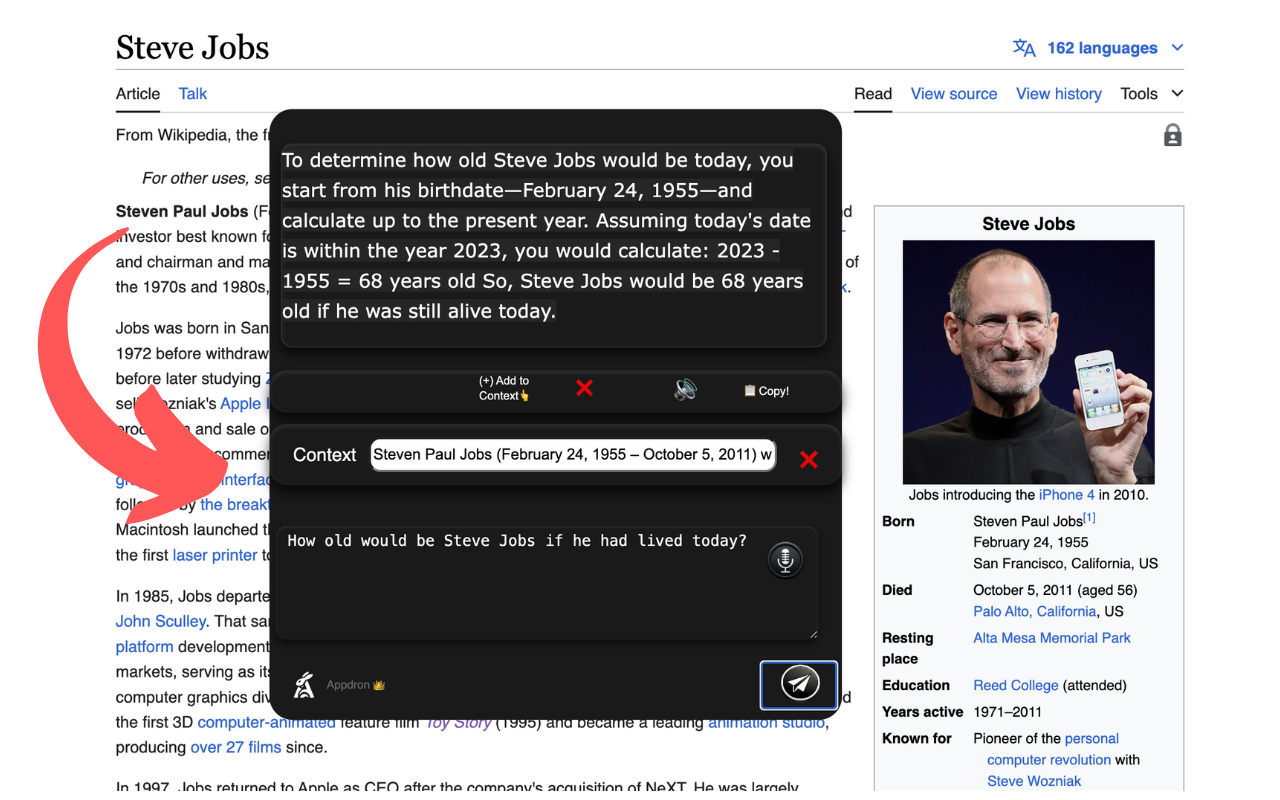
Task: Click the 'Context' label text
Action: point(324,455)
